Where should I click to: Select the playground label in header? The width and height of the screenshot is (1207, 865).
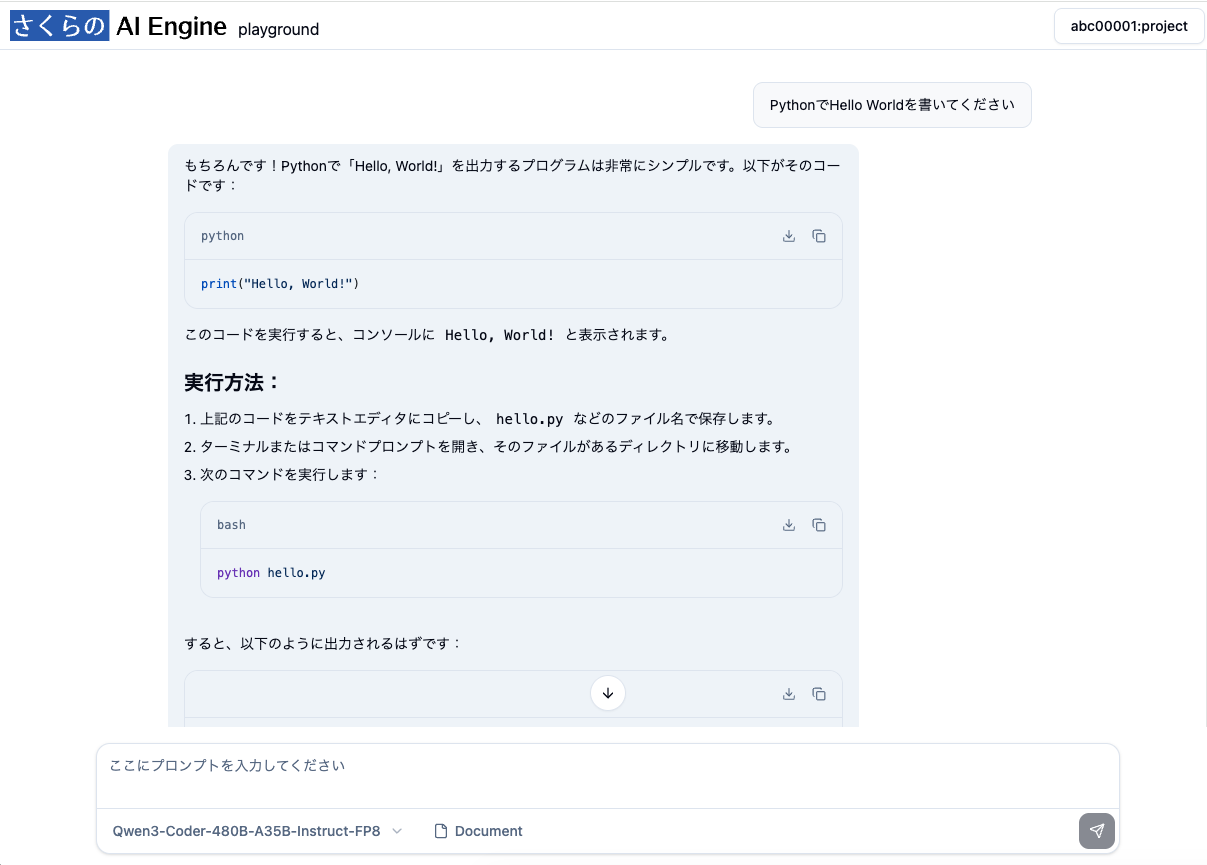click(x=278, y=30)
